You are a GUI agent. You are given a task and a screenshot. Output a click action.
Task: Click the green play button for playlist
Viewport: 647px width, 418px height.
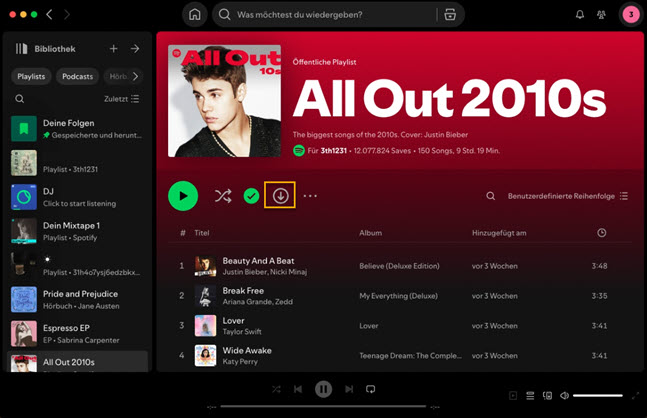coord(182,196)
